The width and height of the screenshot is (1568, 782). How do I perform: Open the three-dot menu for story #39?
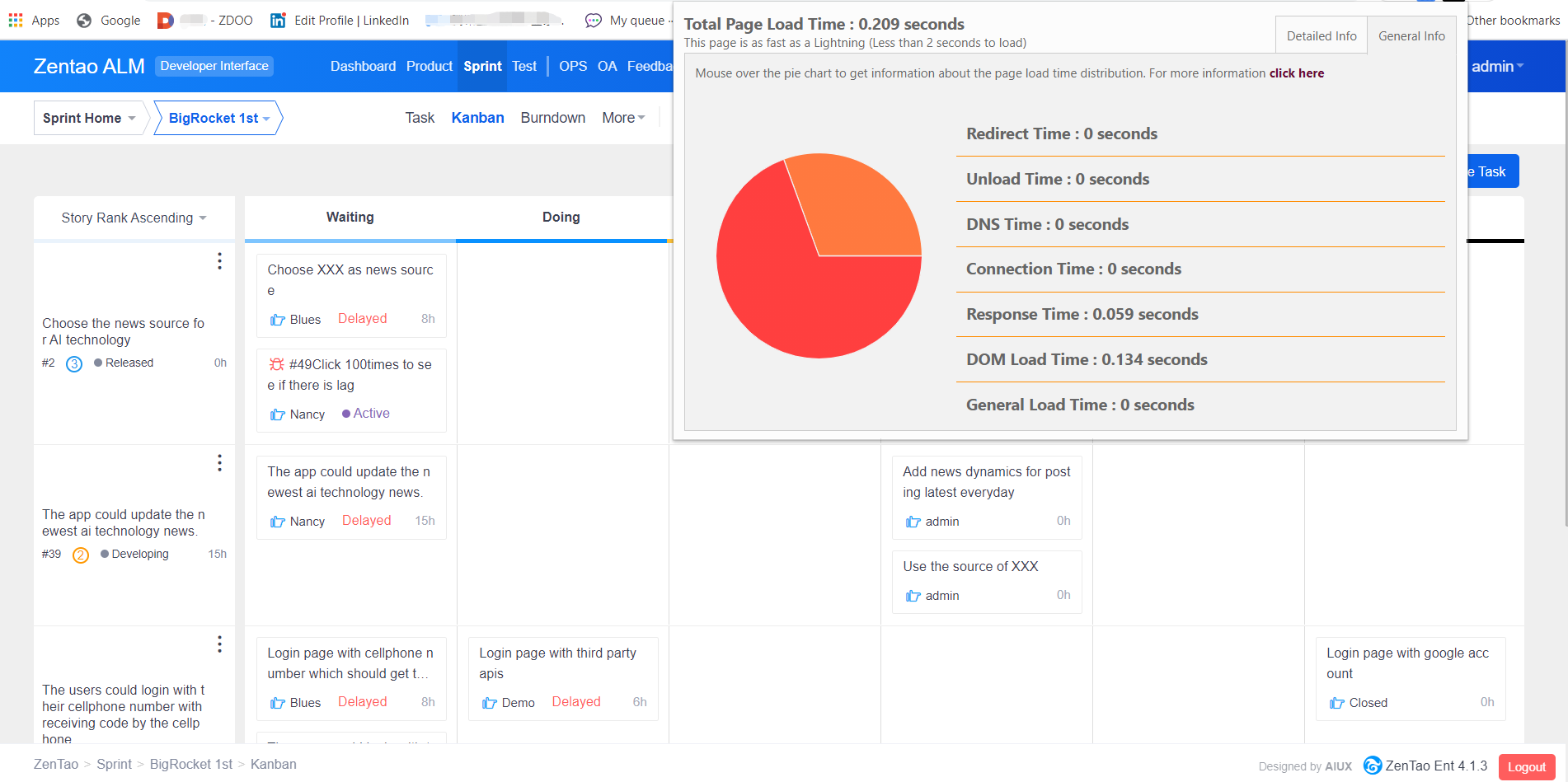click(219, 463)
